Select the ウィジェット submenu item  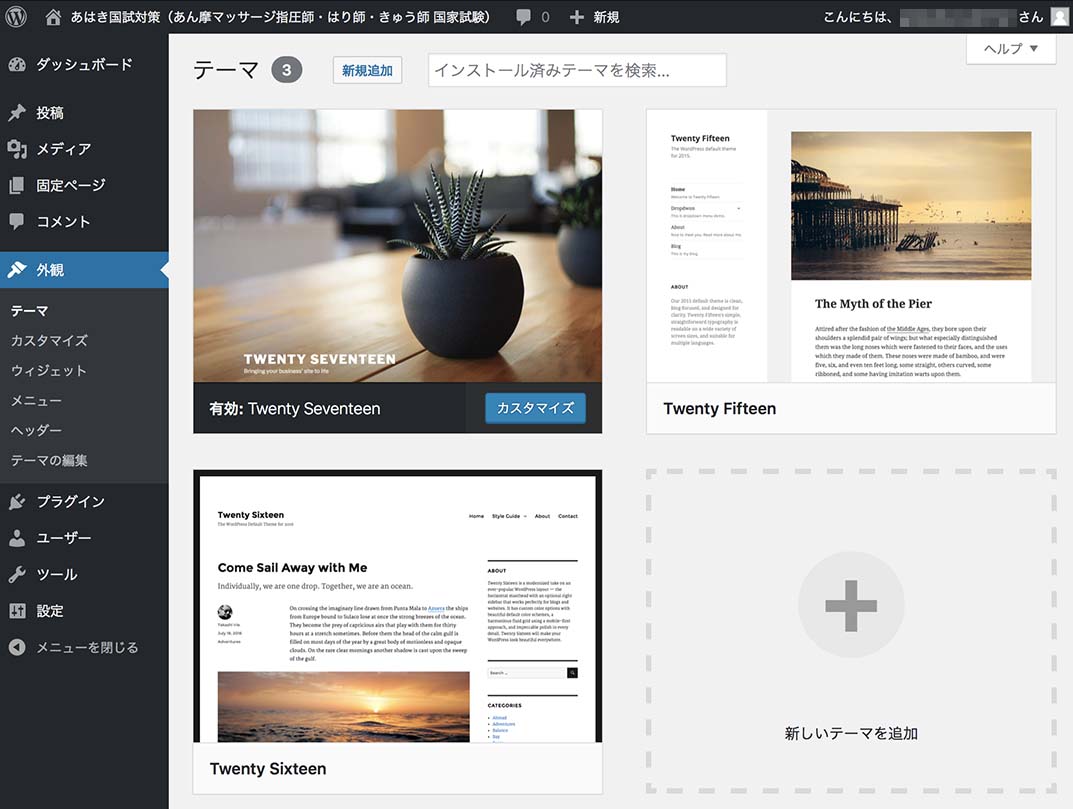[48, 370]
